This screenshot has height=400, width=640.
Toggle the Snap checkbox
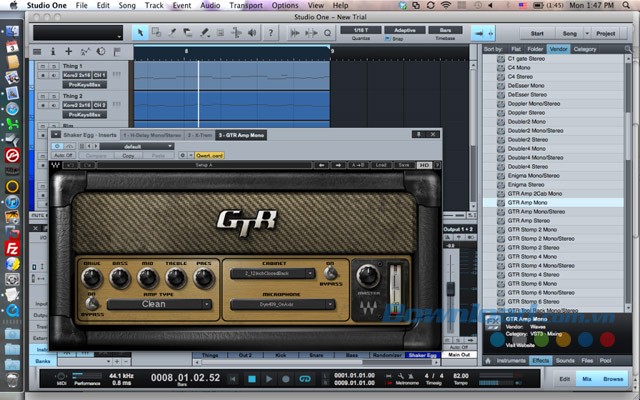point(387,38)
